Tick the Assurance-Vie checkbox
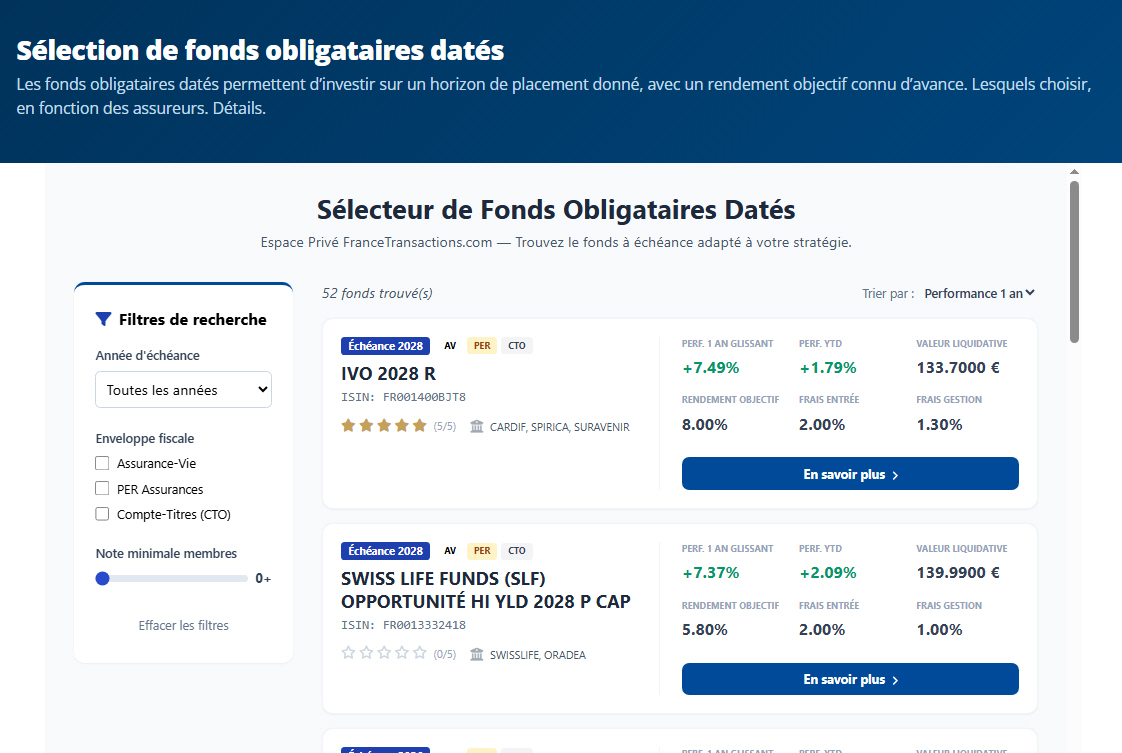The image size is (1122, 753). [x=102, y=463]
